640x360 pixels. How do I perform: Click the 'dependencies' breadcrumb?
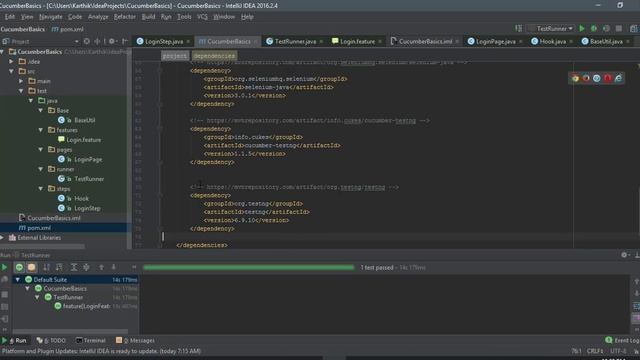coord(214,56)
